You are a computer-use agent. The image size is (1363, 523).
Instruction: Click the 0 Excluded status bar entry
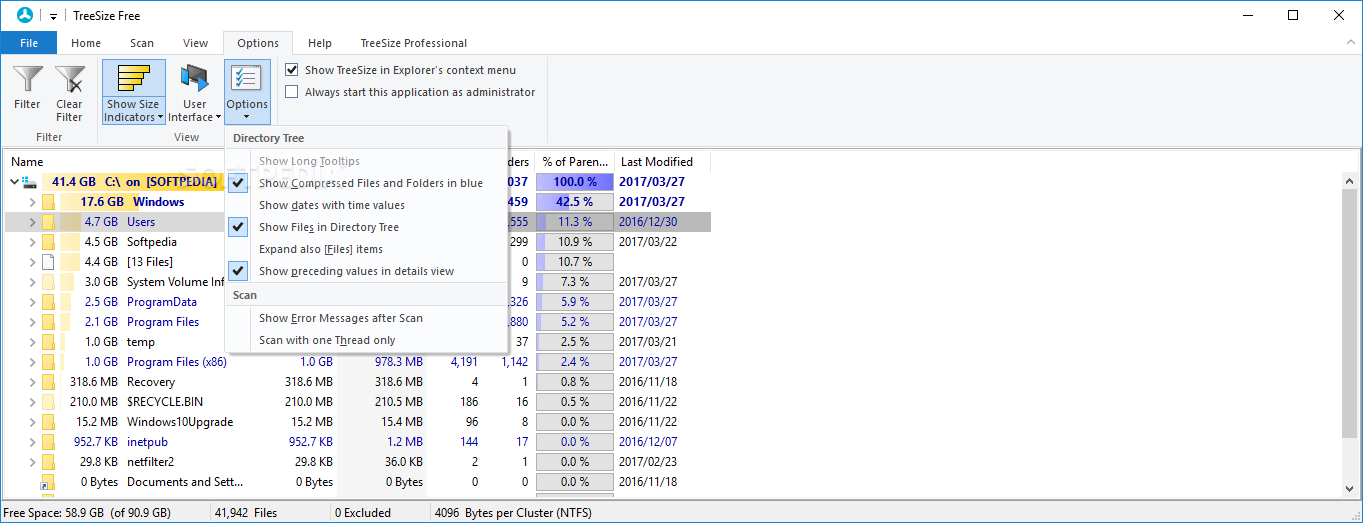pyautogui.click(x=362, y=512)
